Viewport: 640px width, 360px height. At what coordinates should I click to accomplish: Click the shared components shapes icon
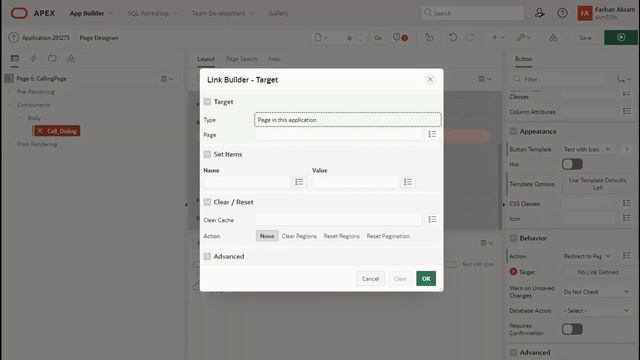[553, 38]
